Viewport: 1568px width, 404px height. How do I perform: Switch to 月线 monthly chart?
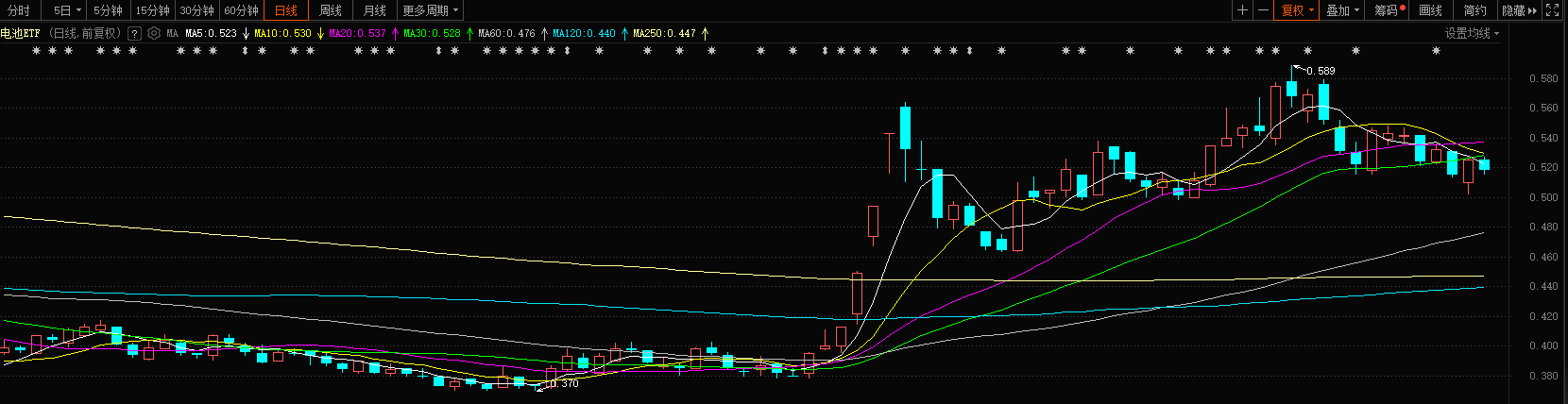[375, 10]
